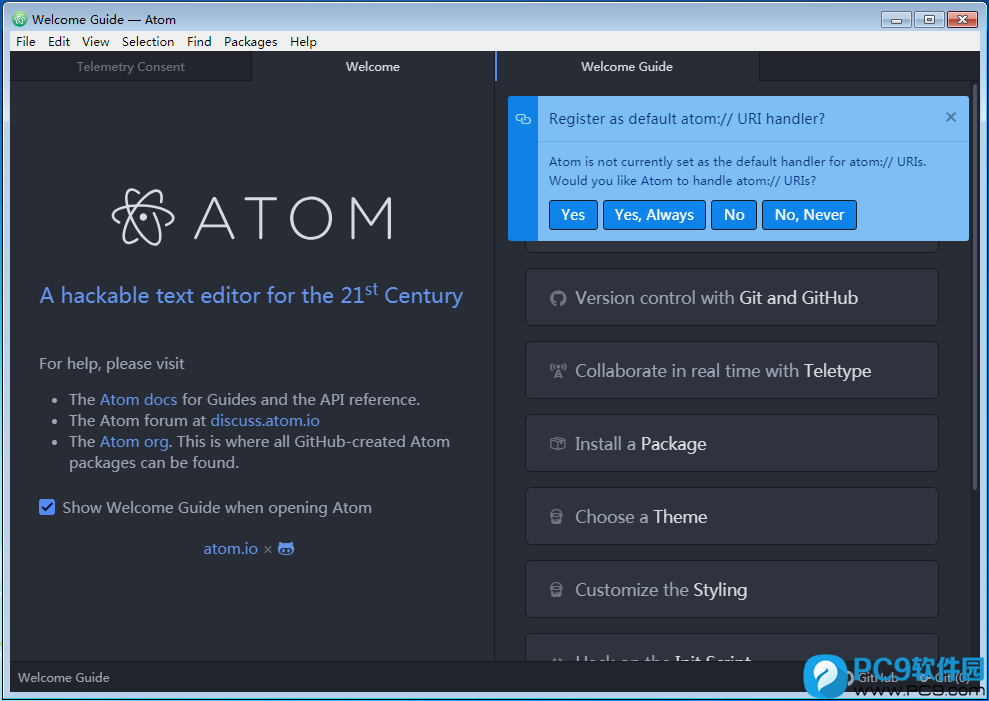Image resolution: width=989 pixels, height=701 pixels.
Task: Open the View menu
Action: (x=96, y=42)
